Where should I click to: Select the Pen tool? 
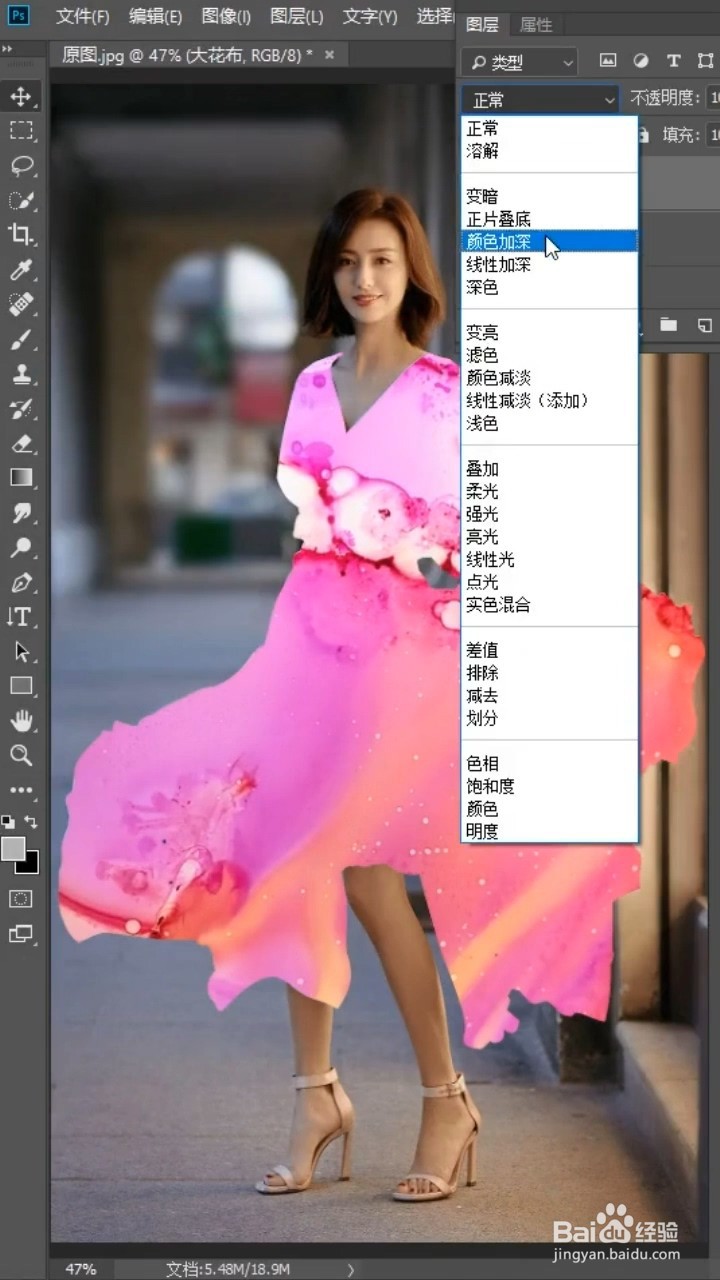pyautogui.click(x=21, y=582)
